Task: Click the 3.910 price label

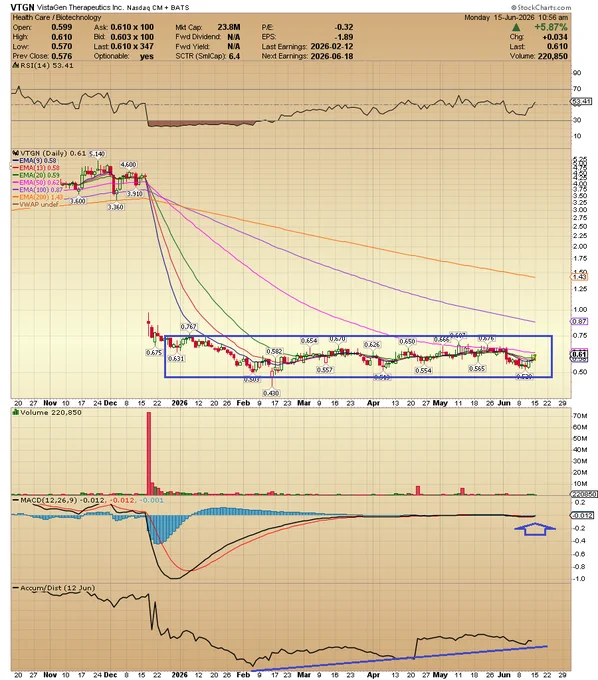Action: (x=134, y=193)
